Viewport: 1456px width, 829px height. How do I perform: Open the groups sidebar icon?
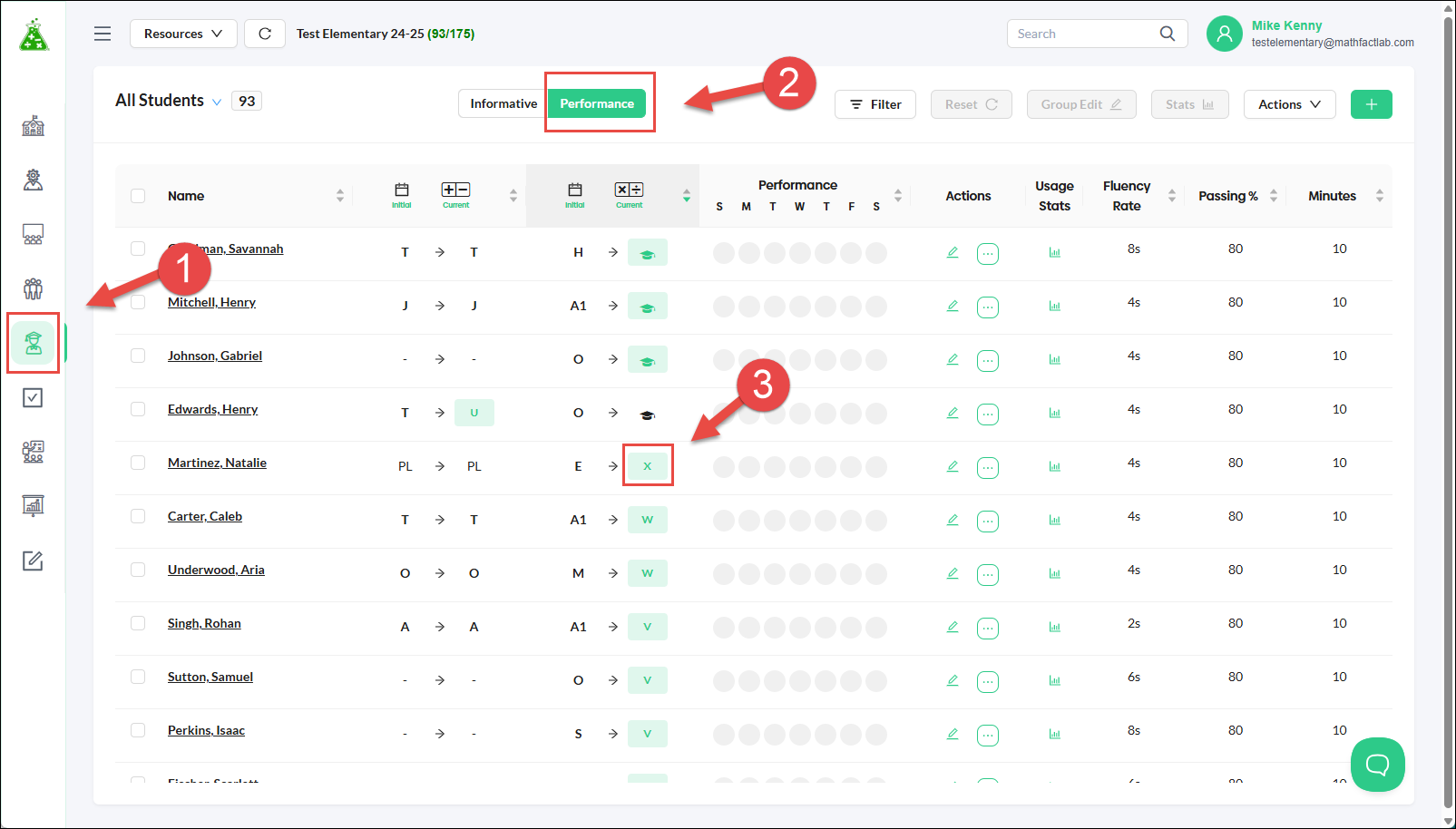(x=33, y=288)
